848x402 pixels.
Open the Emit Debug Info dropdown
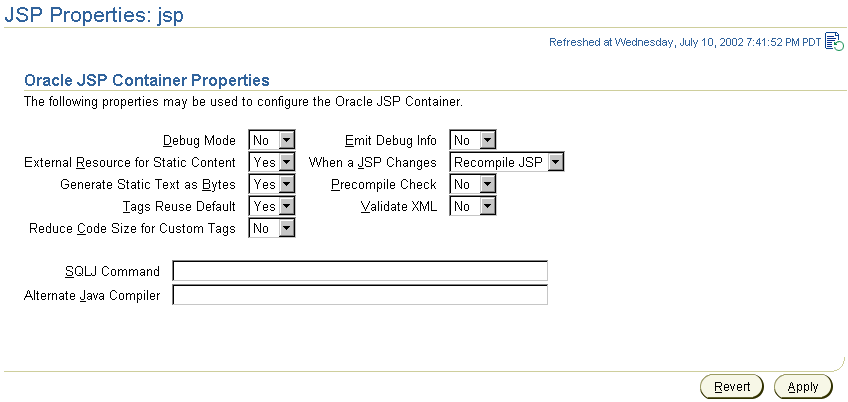tap(472, 140)
